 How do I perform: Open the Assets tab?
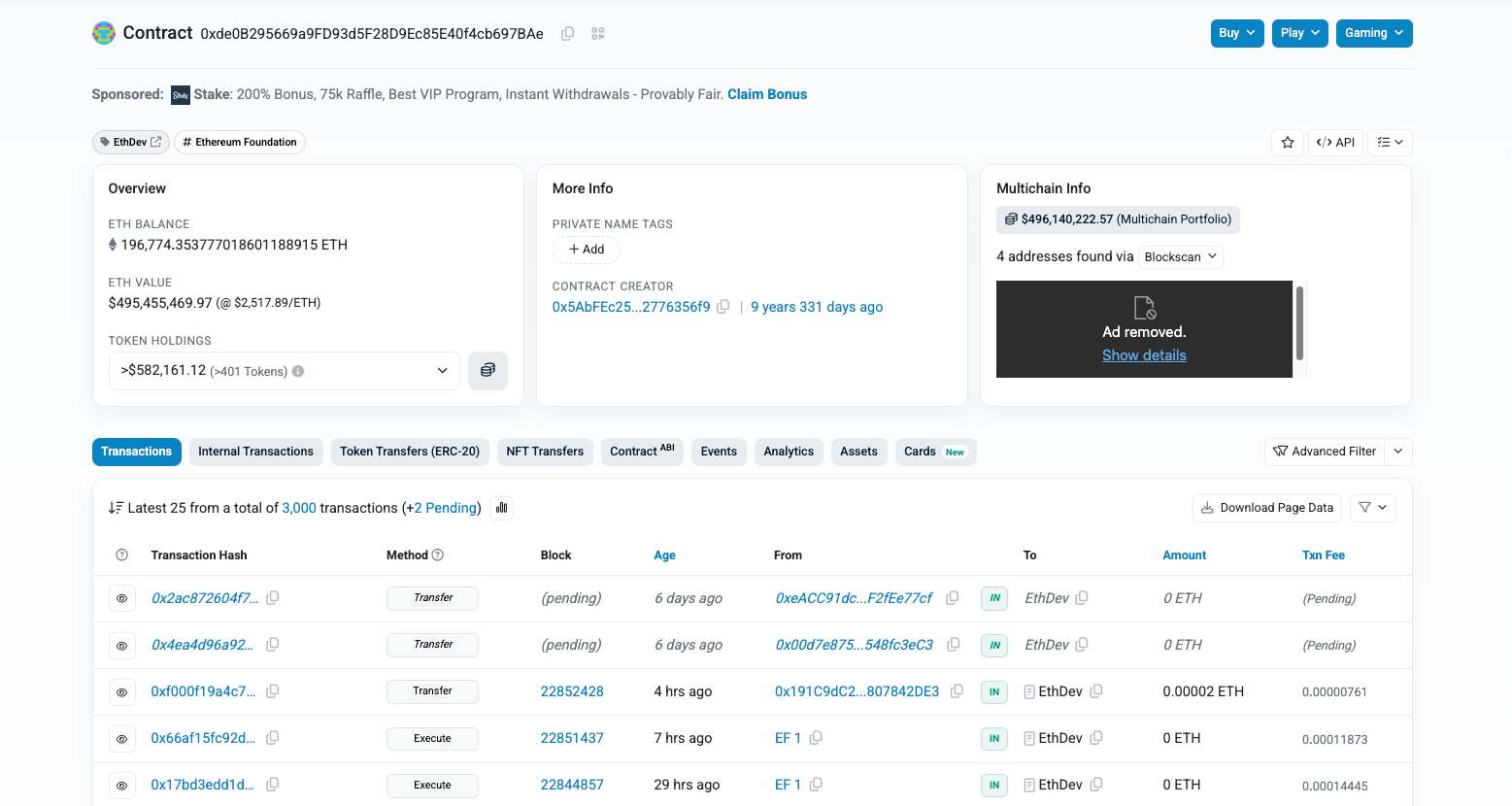point(858,452)
